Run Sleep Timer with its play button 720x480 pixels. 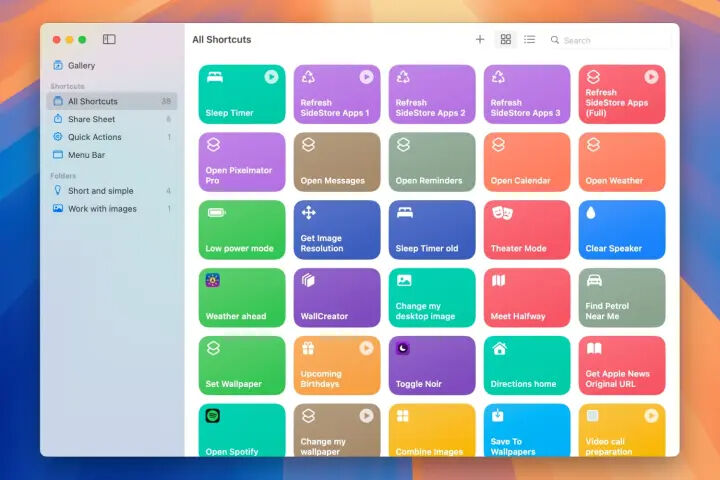point(271,77)
